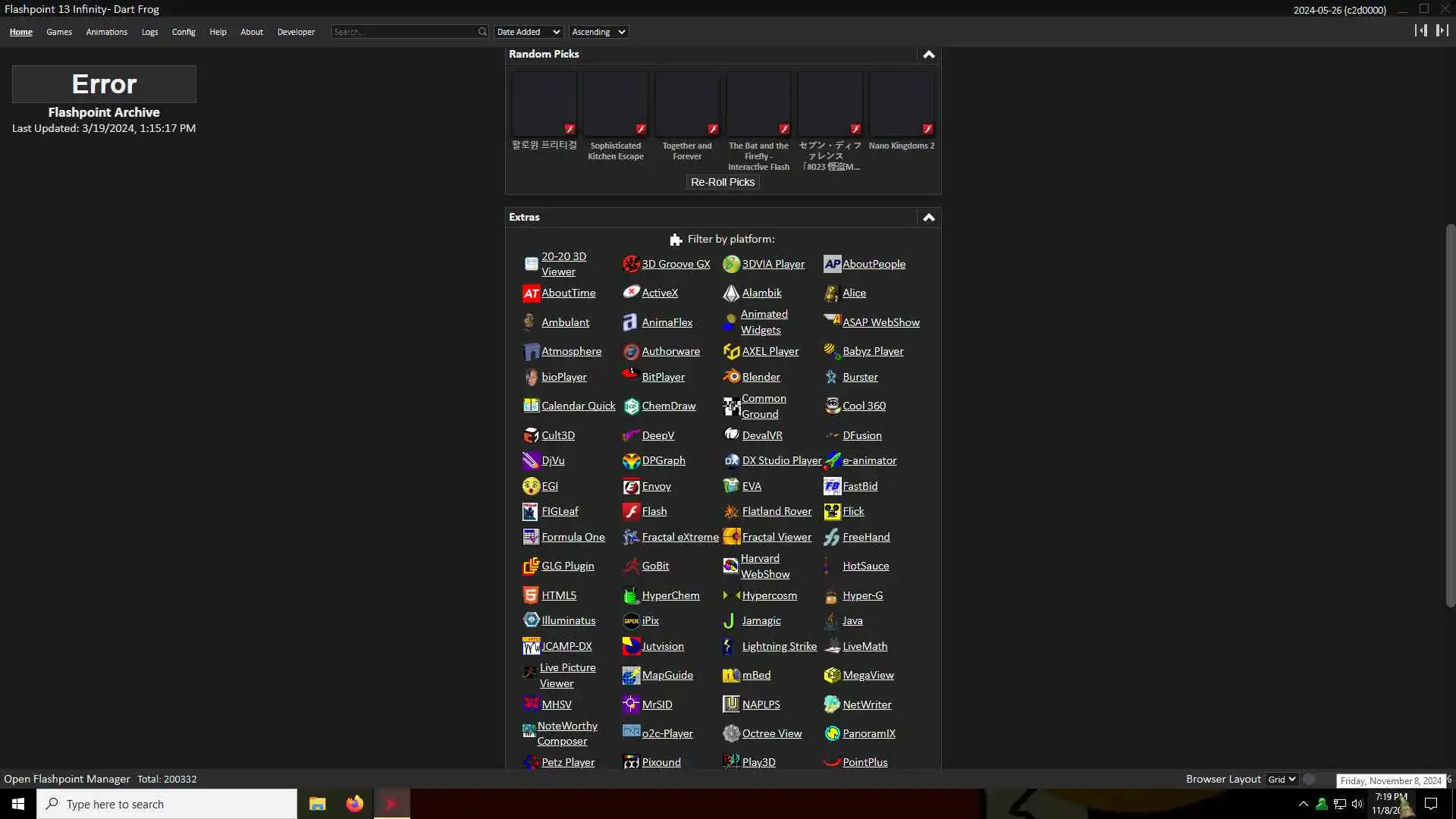The width and height of the screenshot is (1456, 819).
Task: Toggle the left sidebar visibility icon
Action: pos(1420,30)
